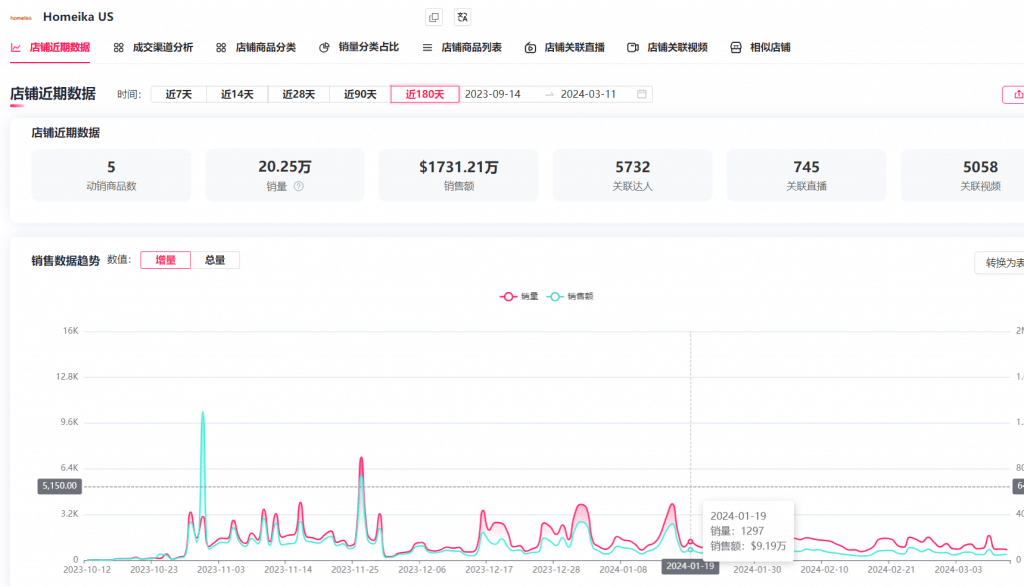
Task: Click the export icon button at top right
Action: 1014,94
